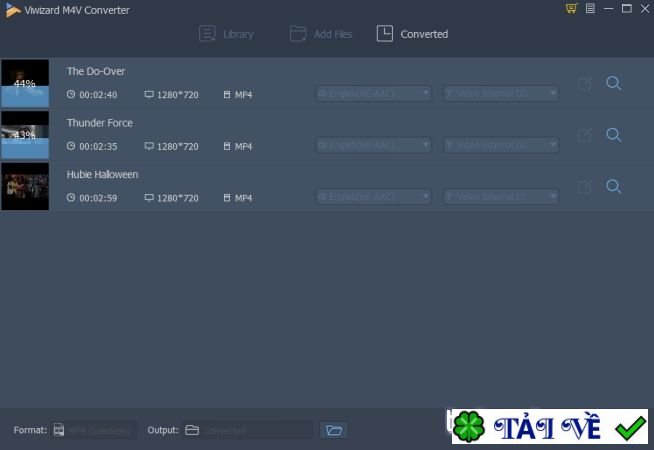This screenshot has width=654, height=450.
Task: Click The Do-Over title
Action: pyautogui.click(x=96, y=71)
